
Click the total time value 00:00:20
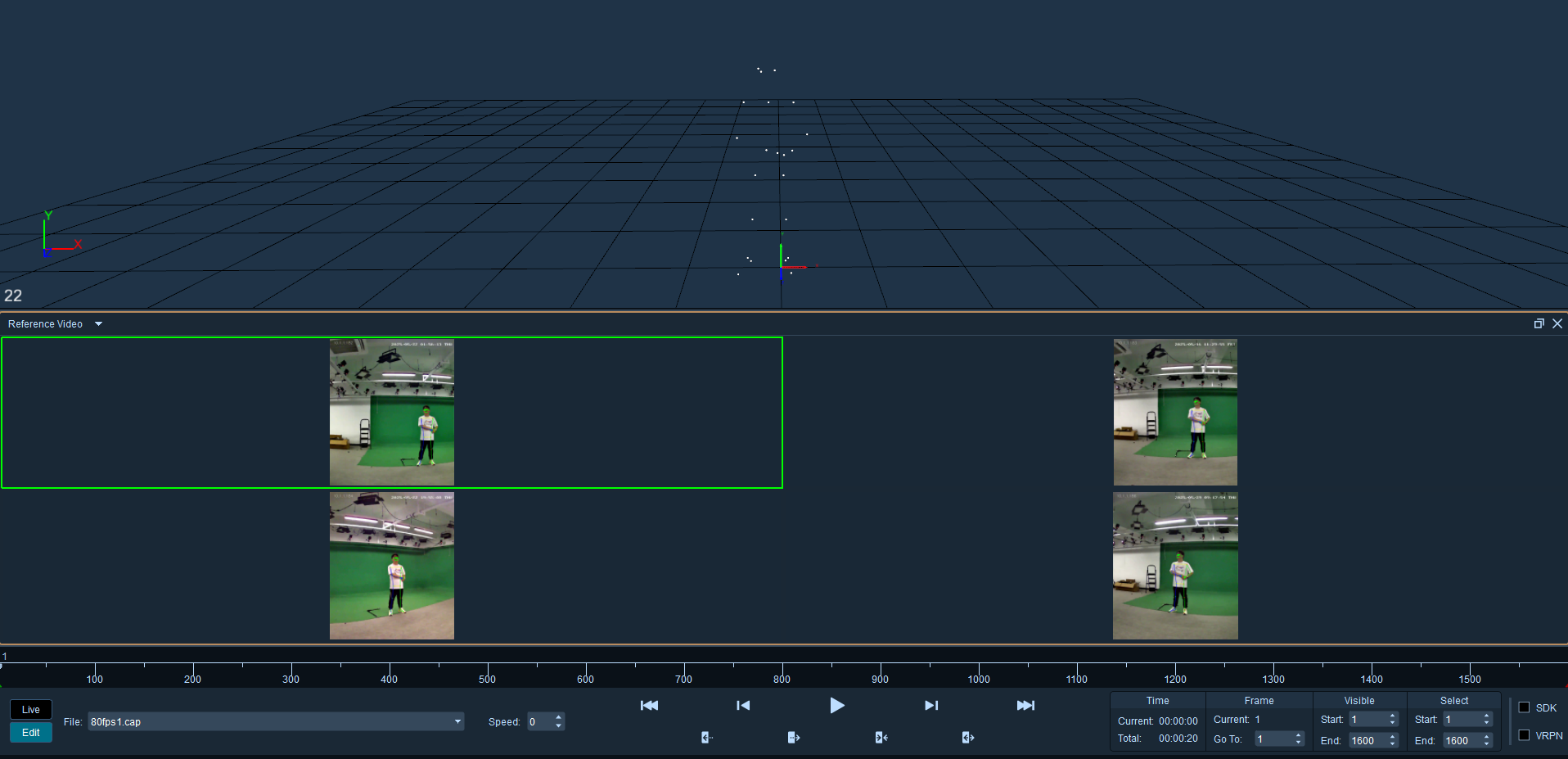tap(1178, 739)
